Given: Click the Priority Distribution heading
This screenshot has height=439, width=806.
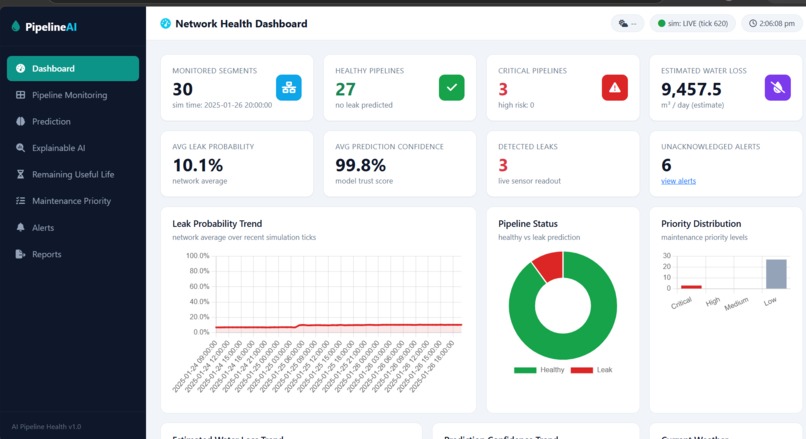Looking at the screenshot, I should coord(701,224).
